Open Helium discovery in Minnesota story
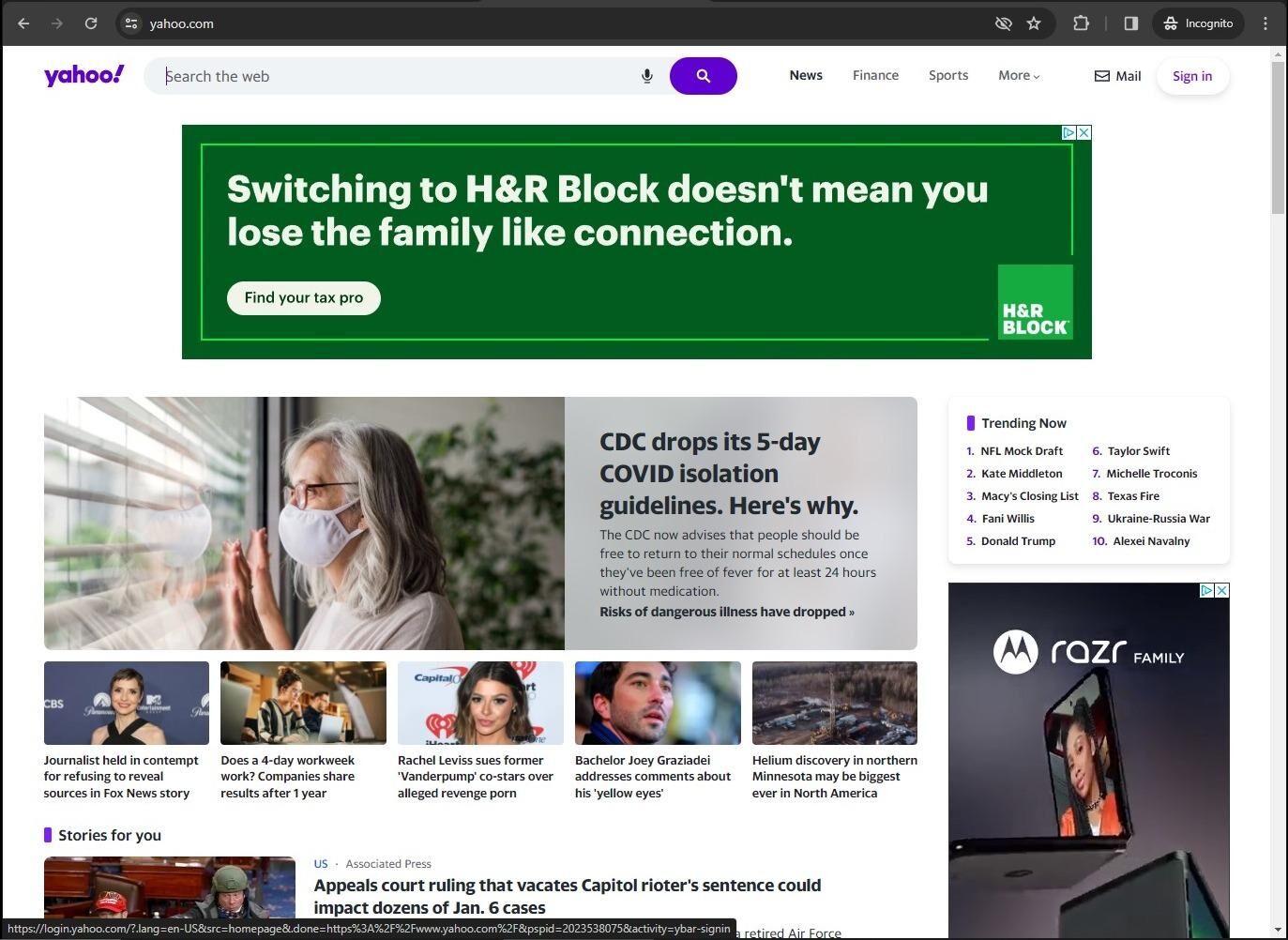Viewport: 1288px width, 940px height. tap(835, 732)
